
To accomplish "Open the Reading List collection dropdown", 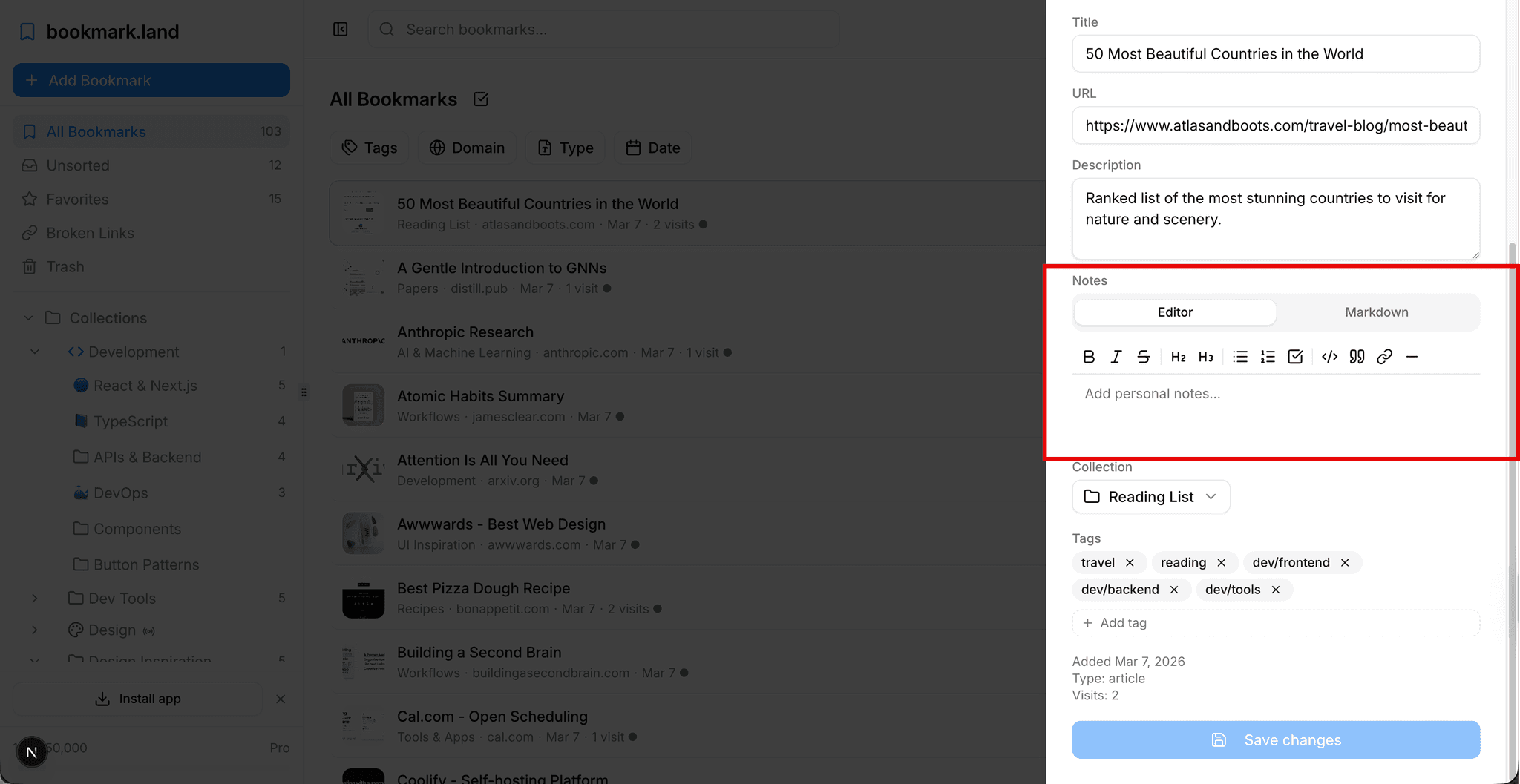I will click(1151, 497).
